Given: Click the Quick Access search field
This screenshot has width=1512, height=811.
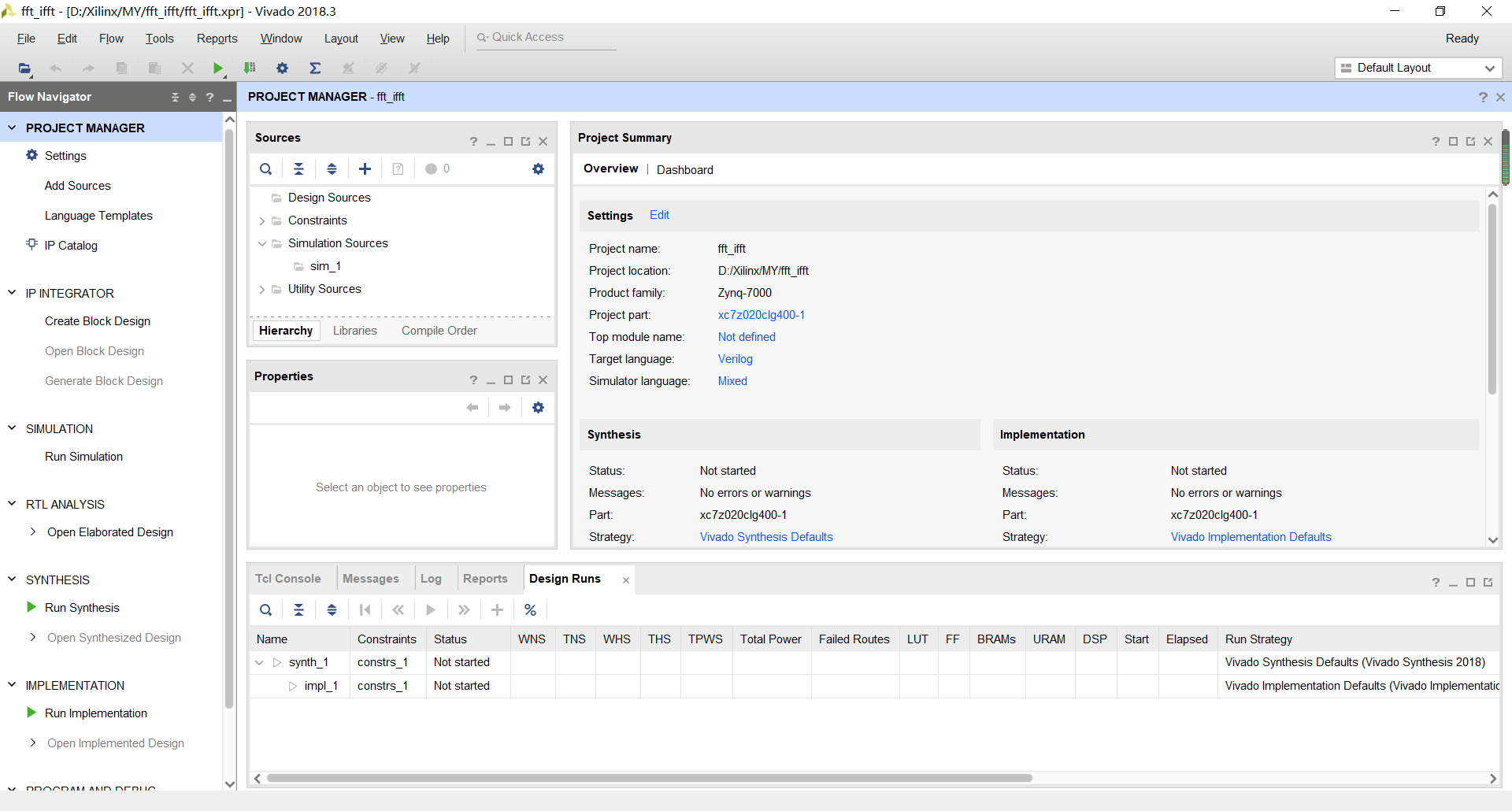Looking at the screenshot, I should [x=547, y=38].
